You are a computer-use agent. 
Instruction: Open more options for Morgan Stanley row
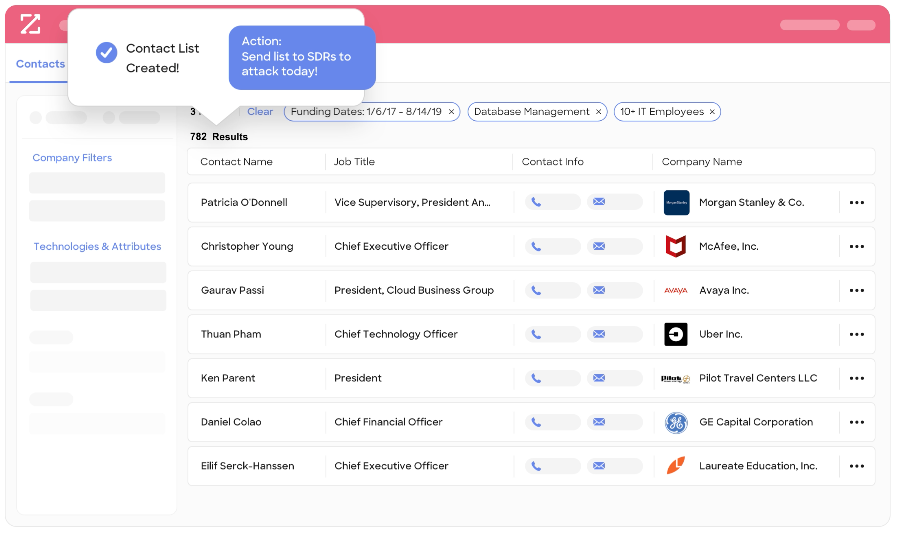856,203
